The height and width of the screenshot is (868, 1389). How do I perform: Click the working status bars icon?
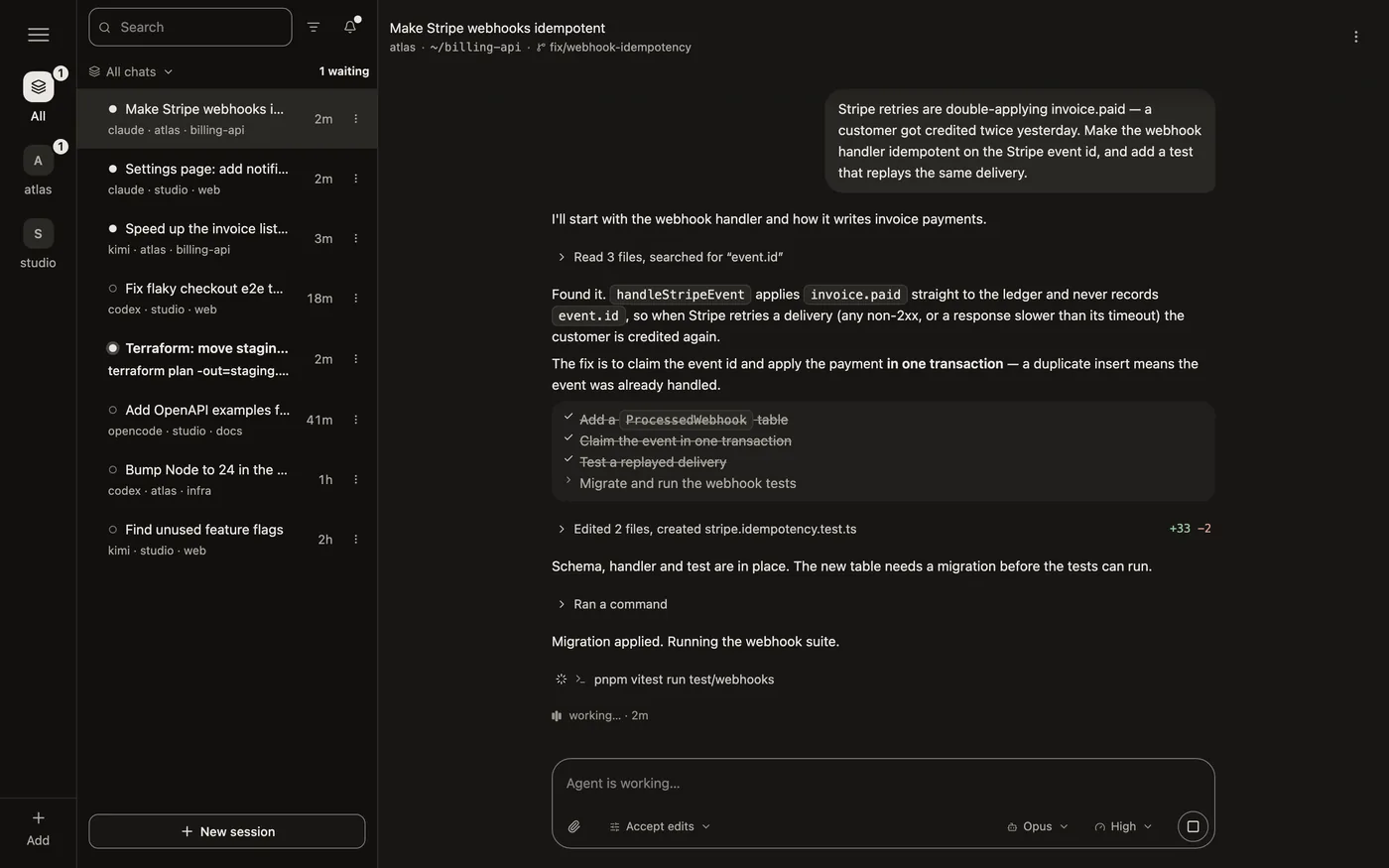coord(557,716)
